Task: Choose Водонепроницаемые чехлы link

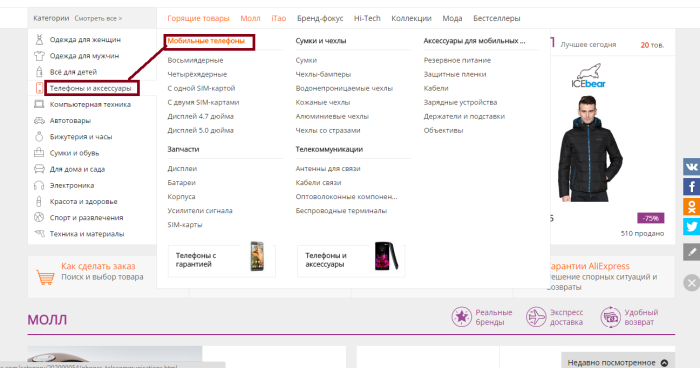Action: pos(344,88)
